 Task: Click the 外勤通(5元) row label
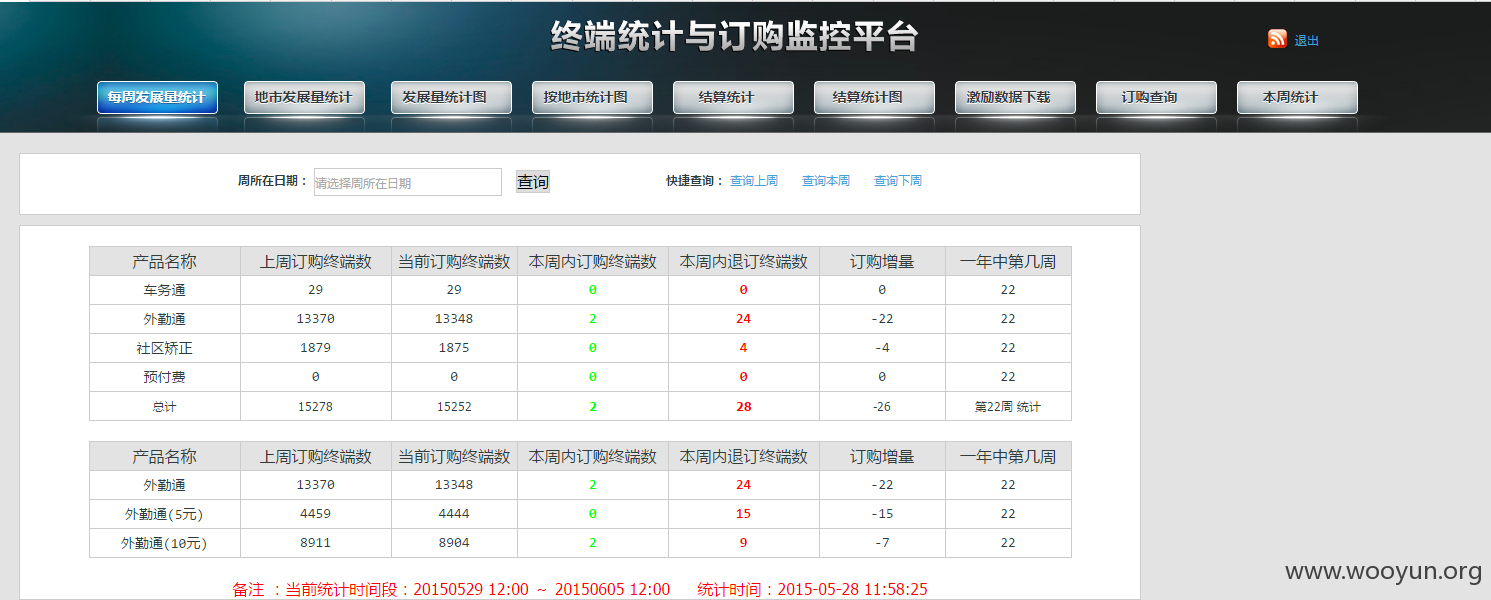(x=165, y=514)
